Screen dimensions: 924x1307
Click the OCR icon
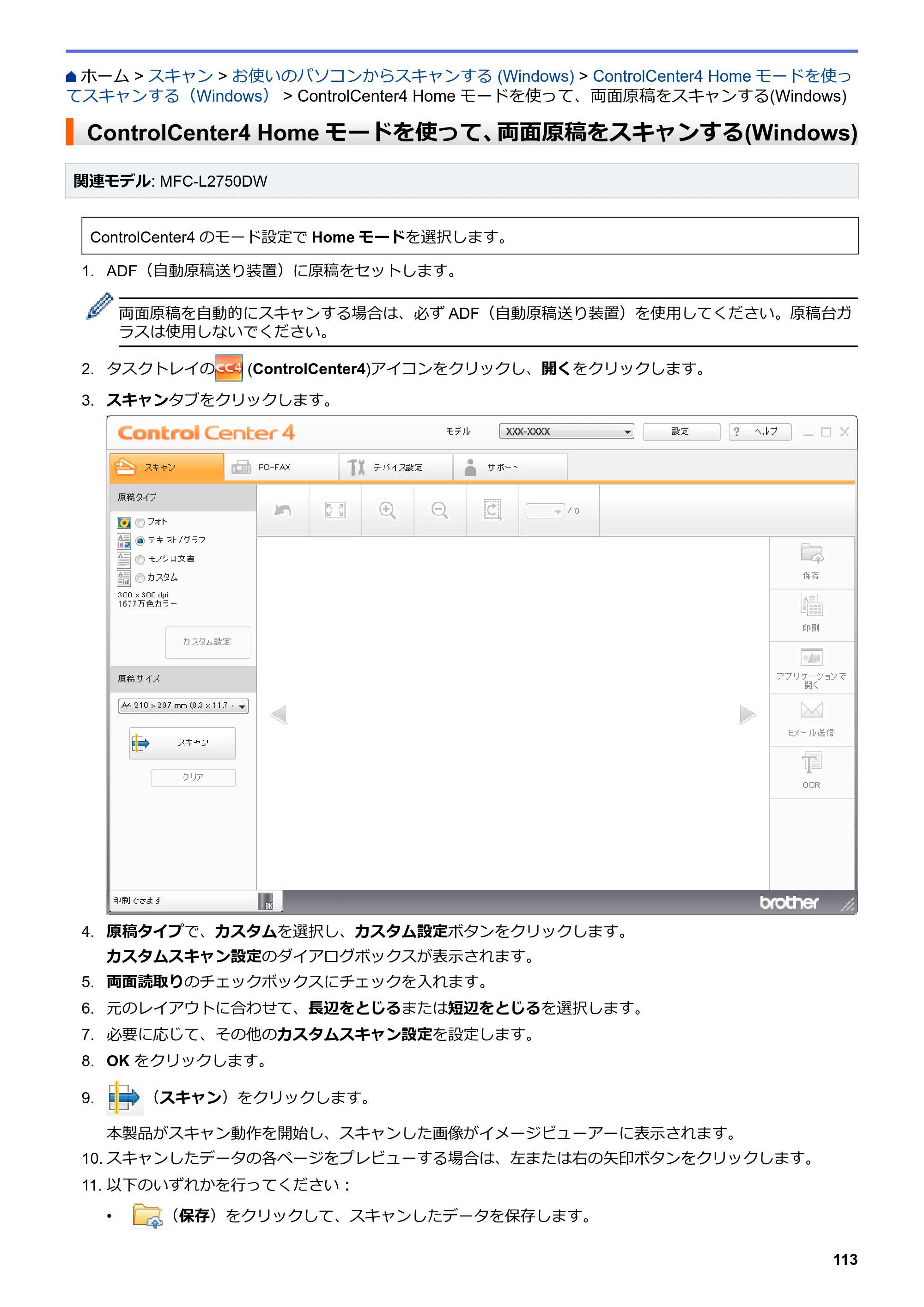pyautogui.click(x=811, y=762)
